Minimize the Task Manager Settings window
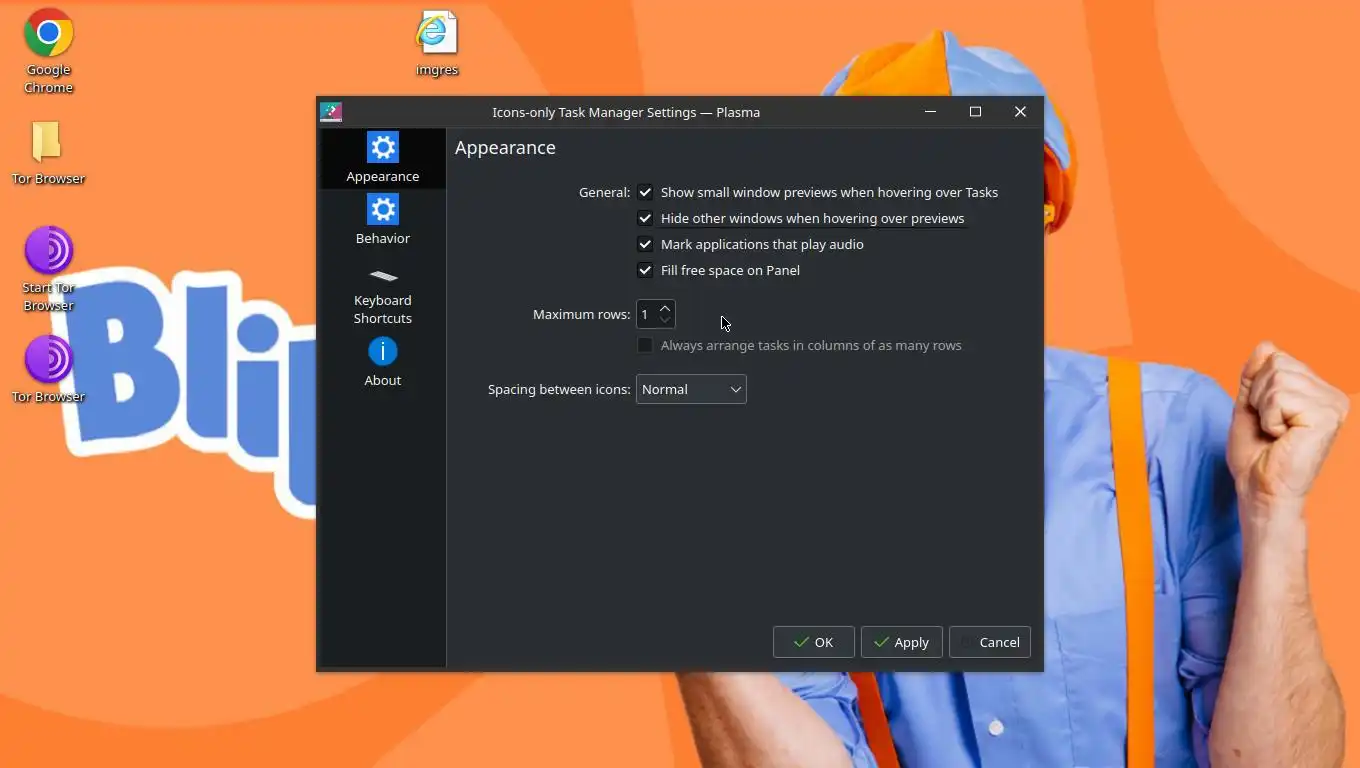Screen dimensions: 1360x768 click(x=930, y=112)
